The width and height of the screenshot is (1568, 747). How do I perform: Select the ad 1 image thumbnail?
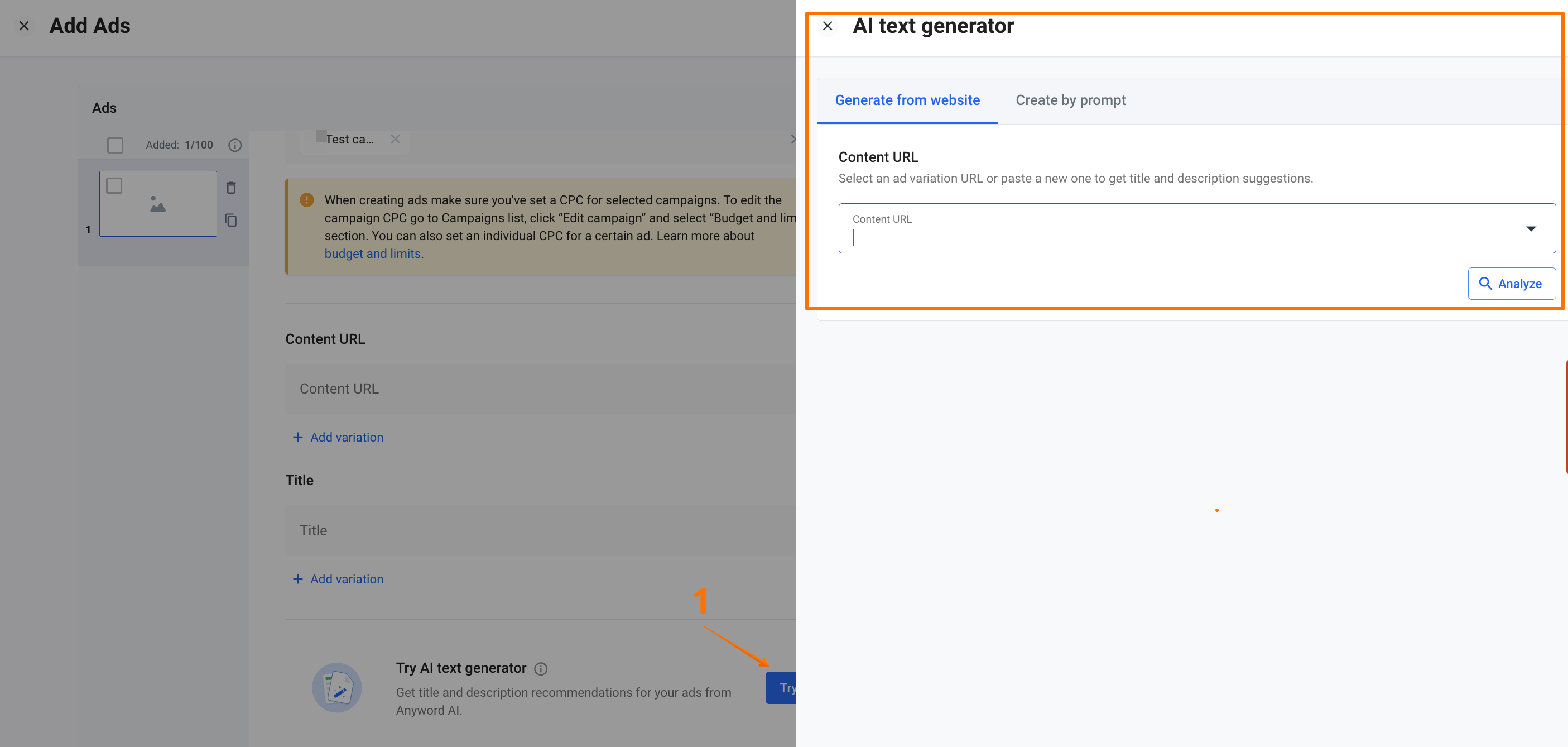click(158, 204)
